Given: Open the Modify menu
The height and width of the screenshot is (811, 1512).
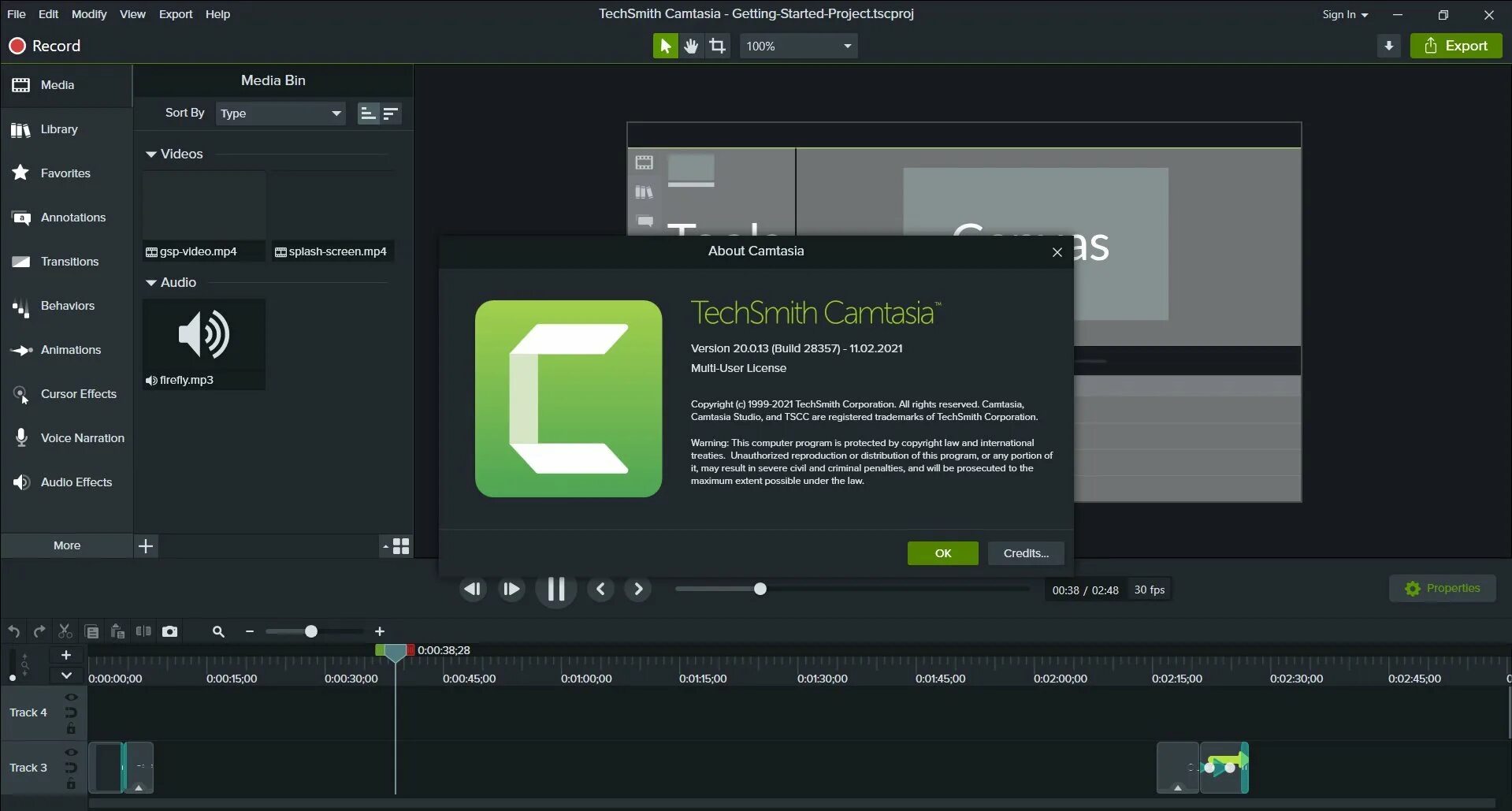Looking at the screenshot, I should [x=89, y=14].
